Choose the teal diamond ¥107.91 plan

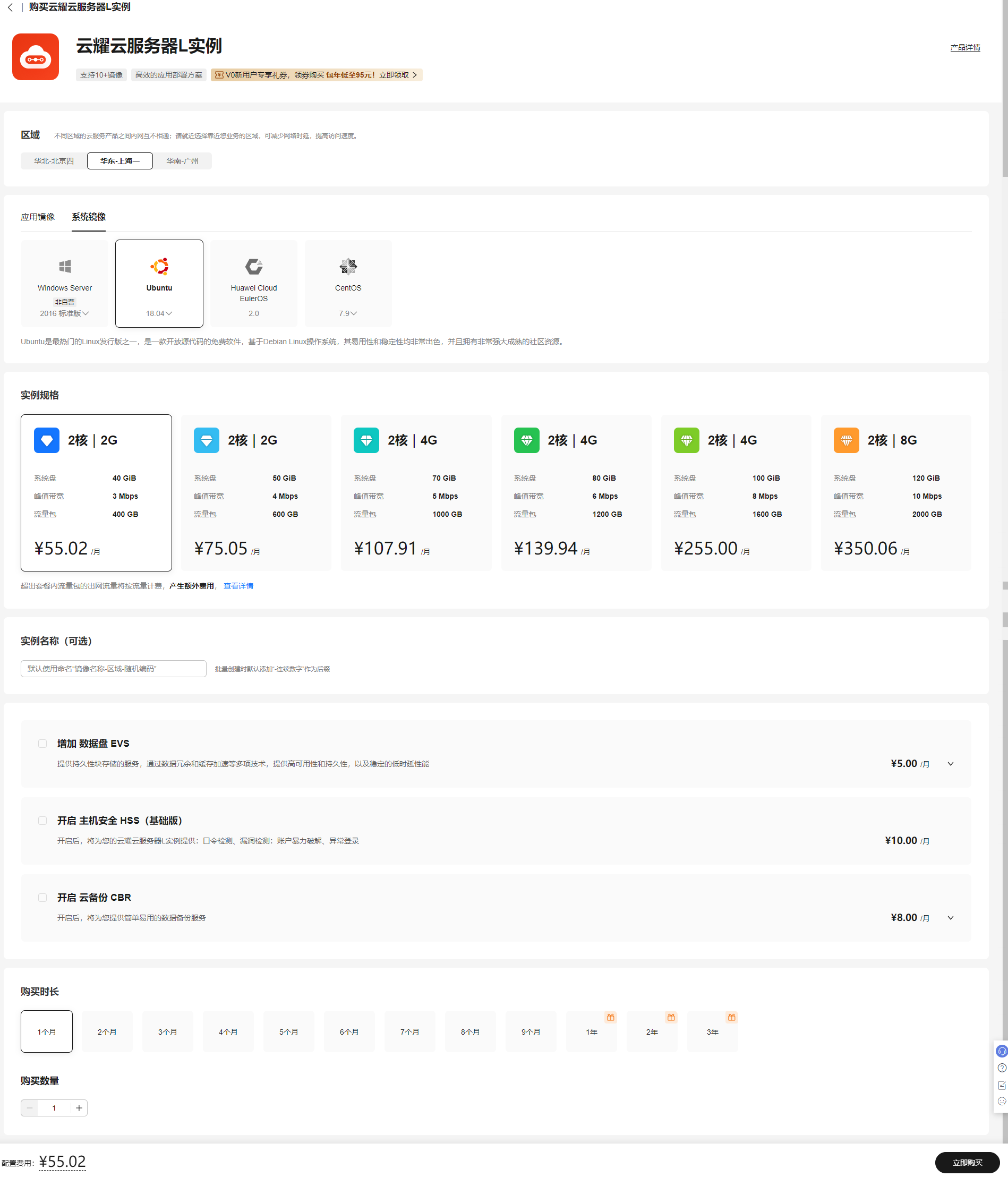tap(416, 492)
